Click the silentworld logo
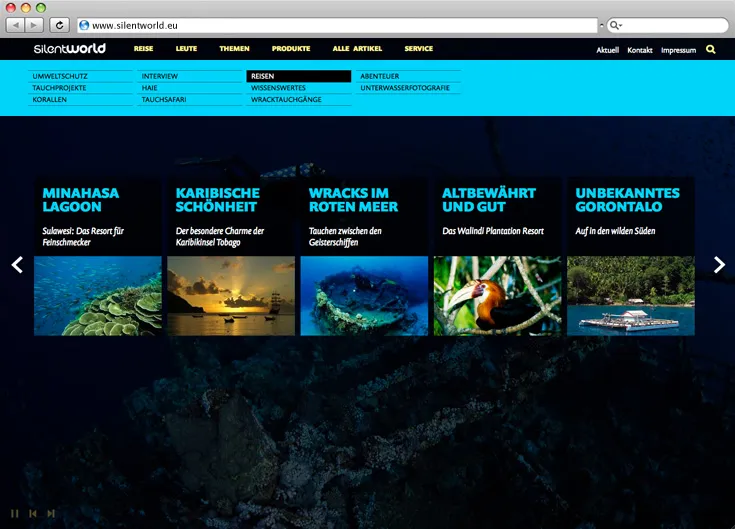 pos(70,48)
